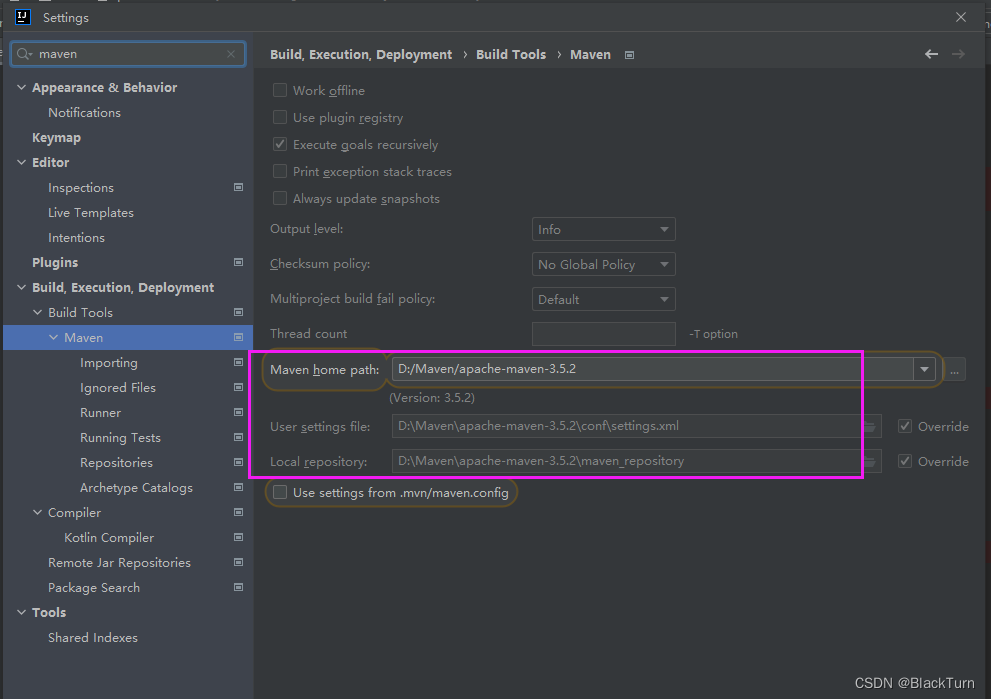The height and width of the screenshot is (699, 991).
Task: Go forward with the right arrow
Action: pyautogui.click(x=958, y=54)
